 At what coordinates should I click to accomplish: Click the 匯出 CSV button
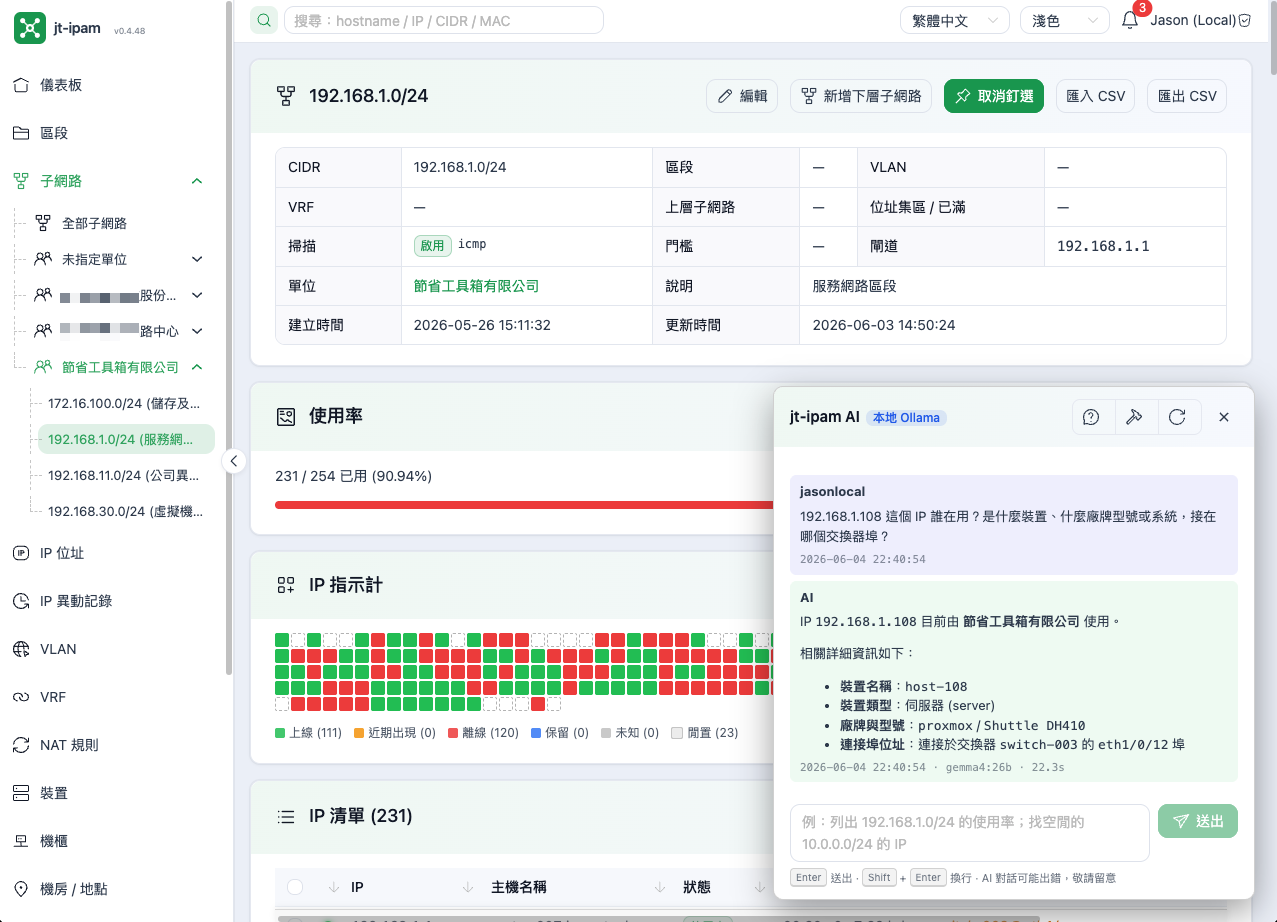tap(1187, 96)
